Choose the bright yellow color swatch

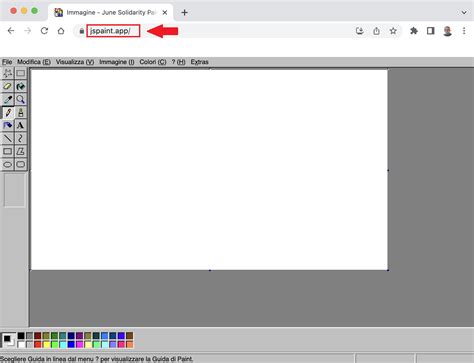tap(46, 344)
